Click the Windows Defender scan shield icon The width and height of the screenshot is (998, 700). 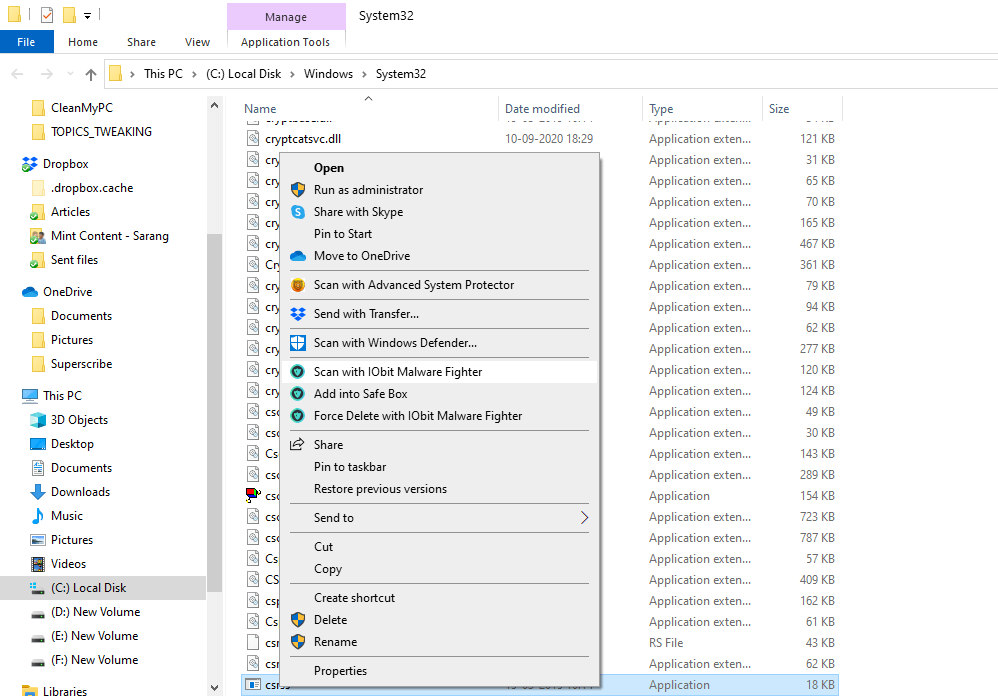point(297,343)
